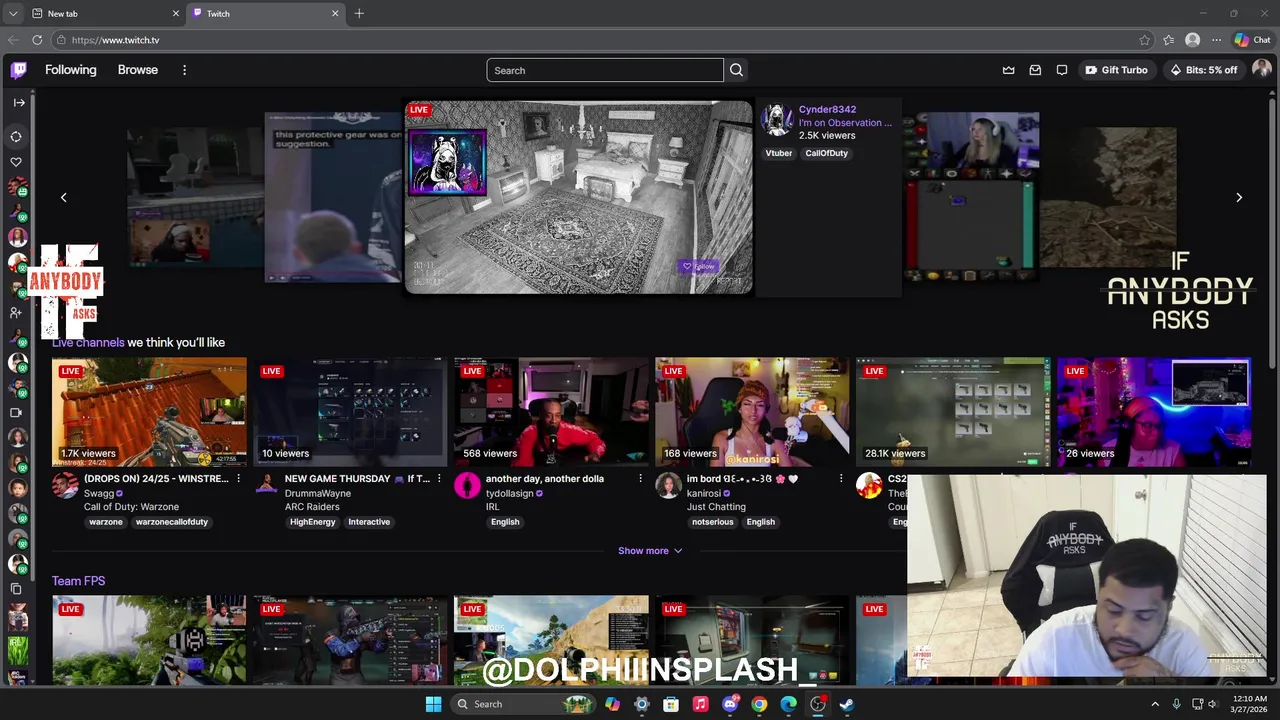Image resolution: width=1280 pixels, height=720 pixels.
Task: Click the taskbar volume speaker icon
Action: point(1214,704)
